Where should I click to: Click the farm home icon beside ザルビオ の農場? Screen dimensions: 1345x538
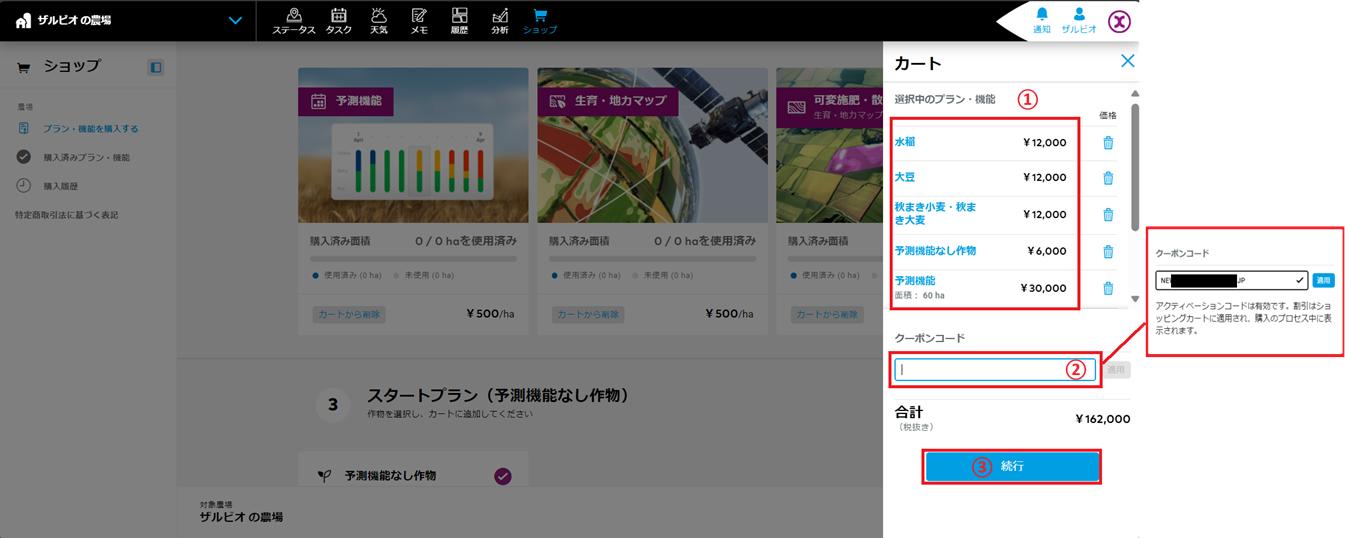click(x=23, y=20)
